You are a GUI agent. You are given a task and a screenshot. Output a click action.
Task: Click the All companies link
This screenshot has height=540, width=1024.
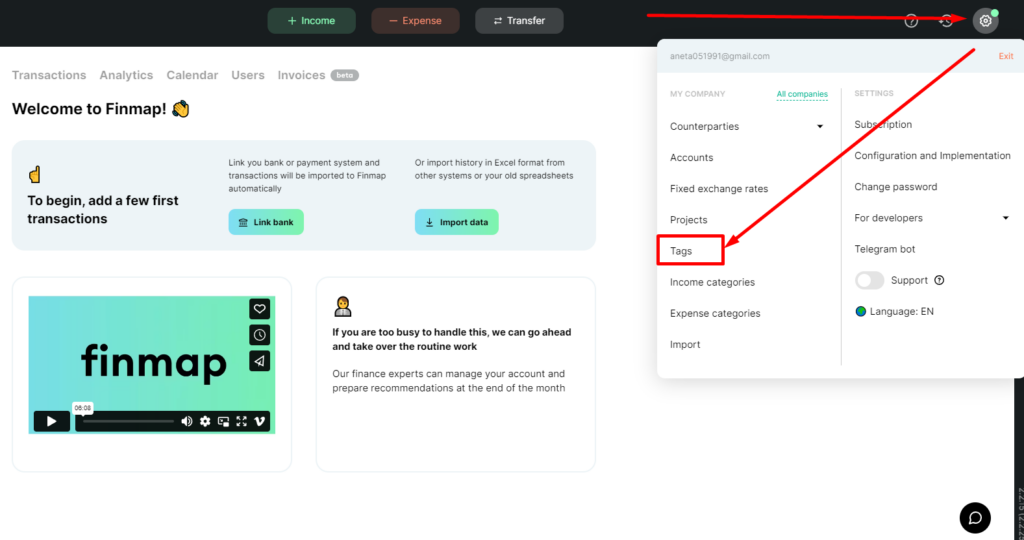pyautogui.click(x=802, y=94)
